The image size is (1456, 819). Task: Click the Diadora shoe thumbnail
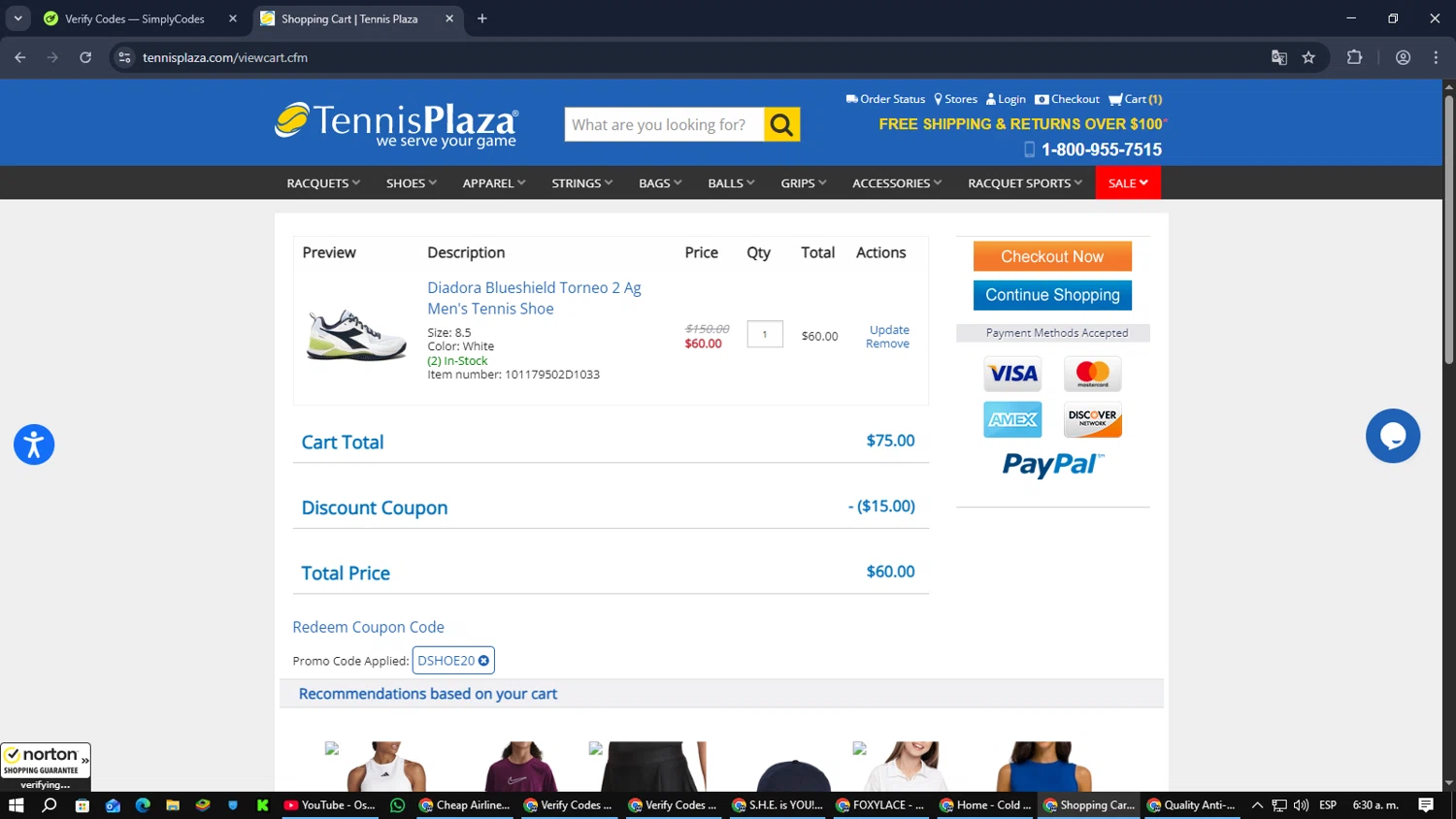pyautogui.click(x=357, y=334)
